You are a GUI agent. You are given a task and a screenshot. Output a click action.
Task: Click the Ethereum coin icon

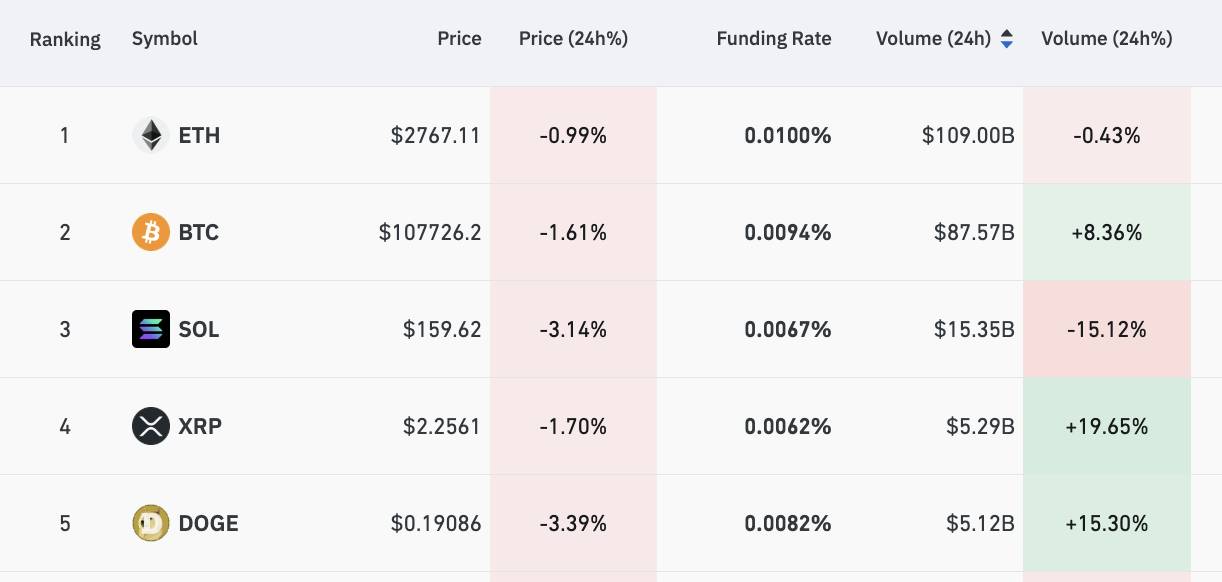(151, 135)
